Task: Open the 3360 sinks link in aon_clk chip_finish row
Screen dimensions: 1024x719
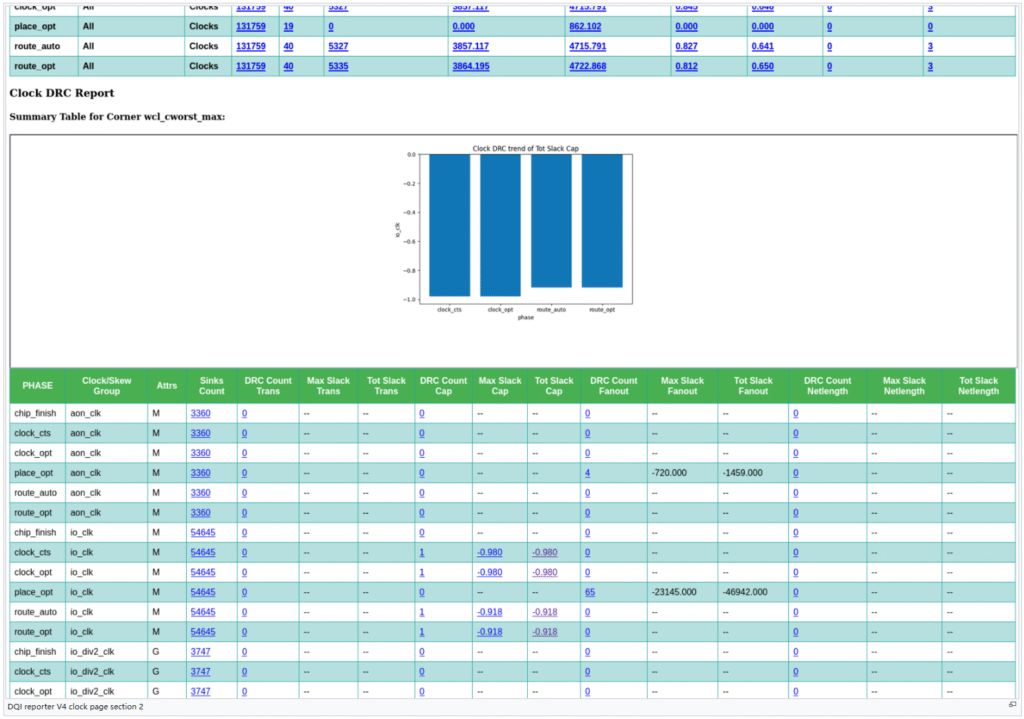Action: pyautogui.click(x=200, y=412)
